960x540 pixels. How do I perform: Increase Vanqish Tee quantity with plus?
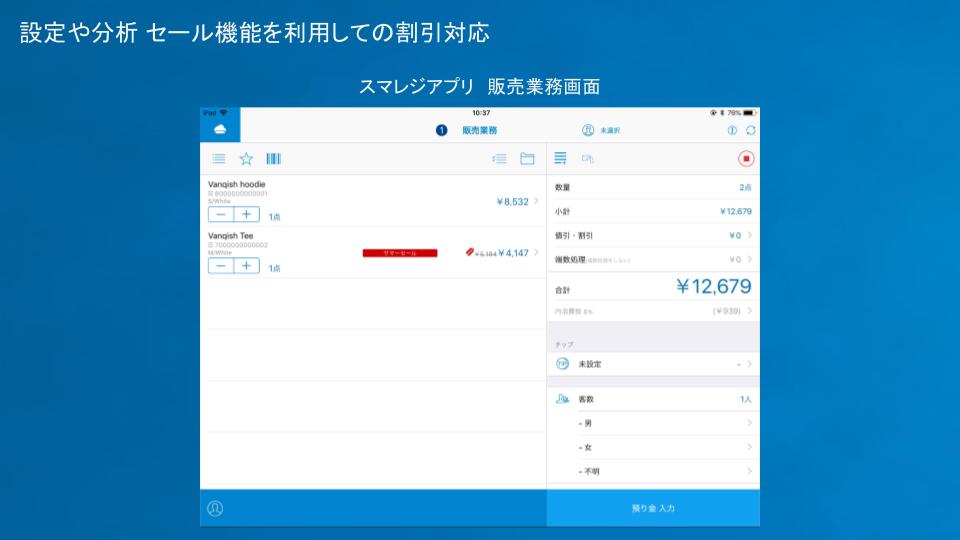[x=246, y=266]
